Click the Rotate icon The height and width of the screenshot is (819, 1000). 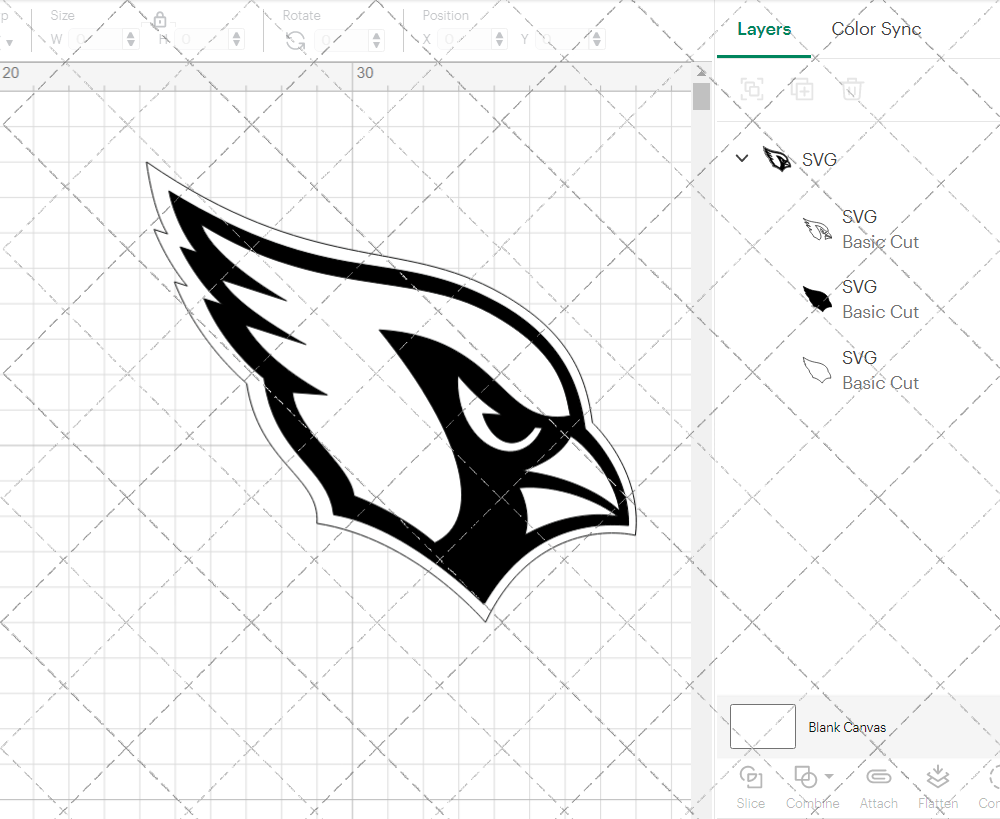point(295,40)
